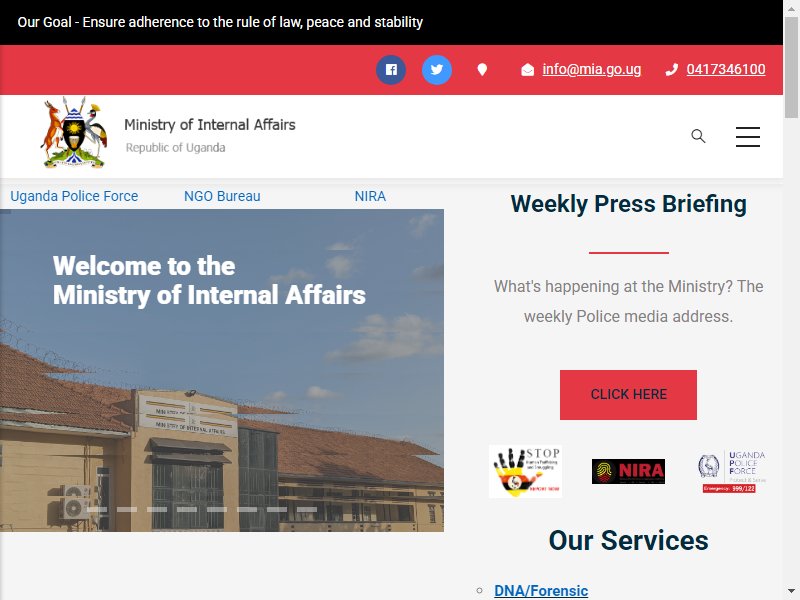Call the 0417346100 phone link
Screen dimensions: 800x600
pyautogui.click(x=726, y=69)
